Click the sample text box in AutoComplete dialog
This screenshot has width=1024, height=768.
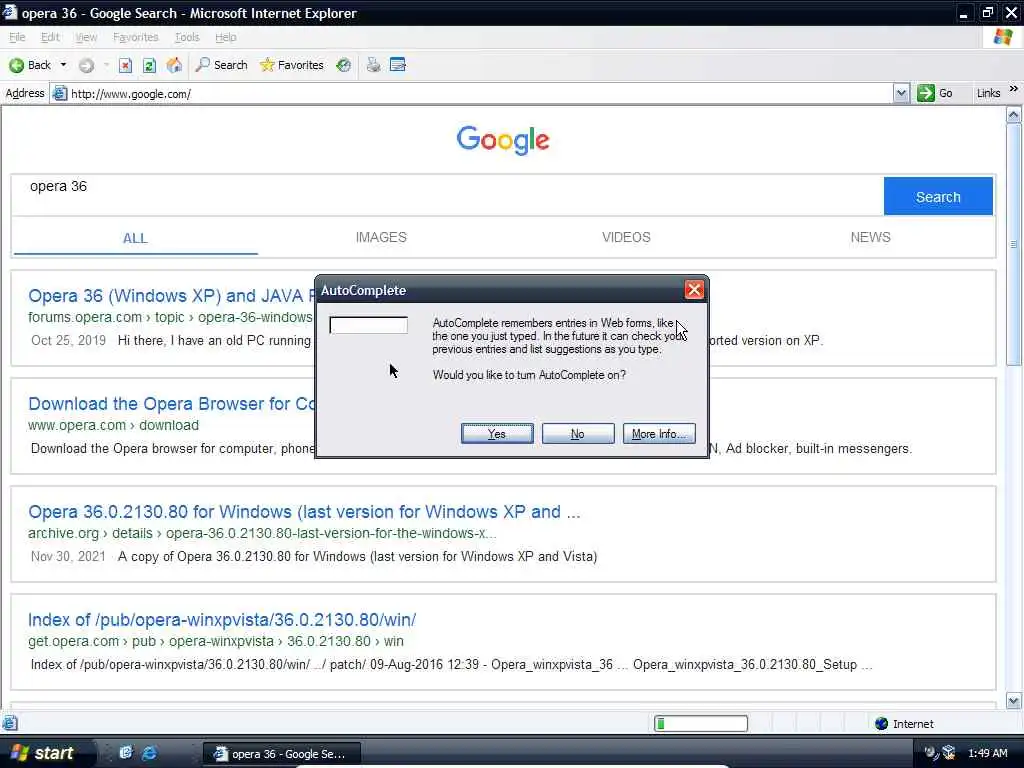click(368, 325)
